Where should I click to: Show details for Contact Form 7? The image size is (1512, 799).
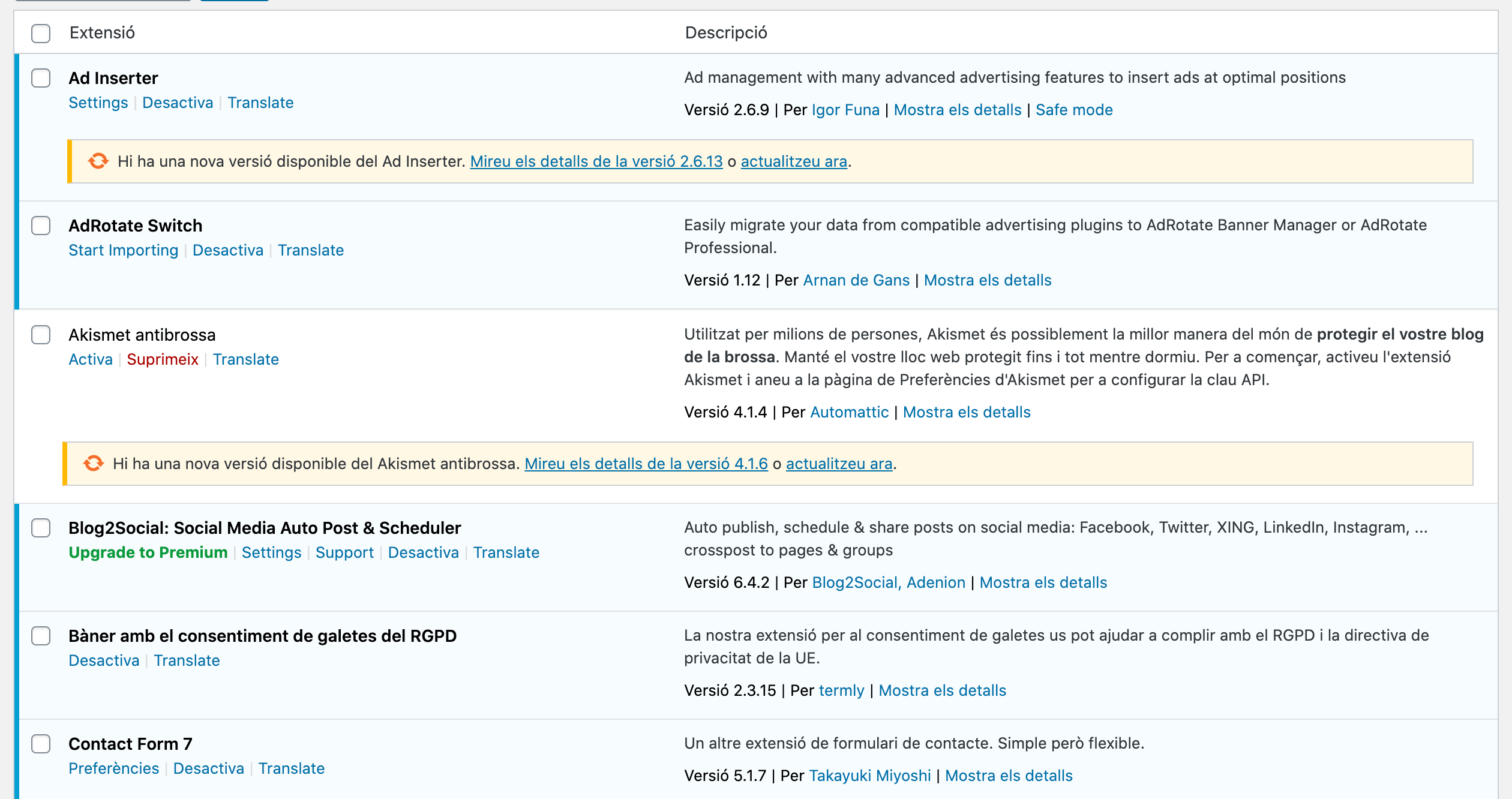[1009, 776]
